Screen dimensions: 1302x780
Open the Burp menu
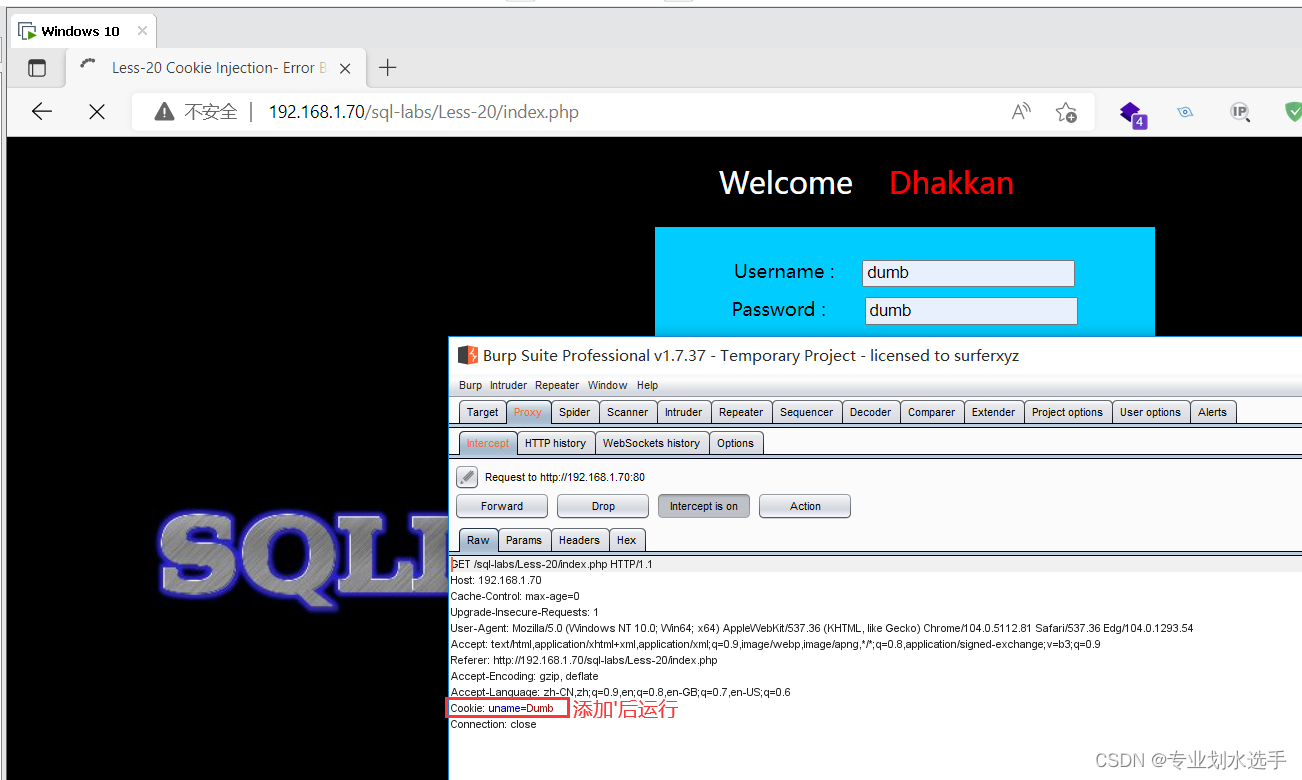coord(470,385)
